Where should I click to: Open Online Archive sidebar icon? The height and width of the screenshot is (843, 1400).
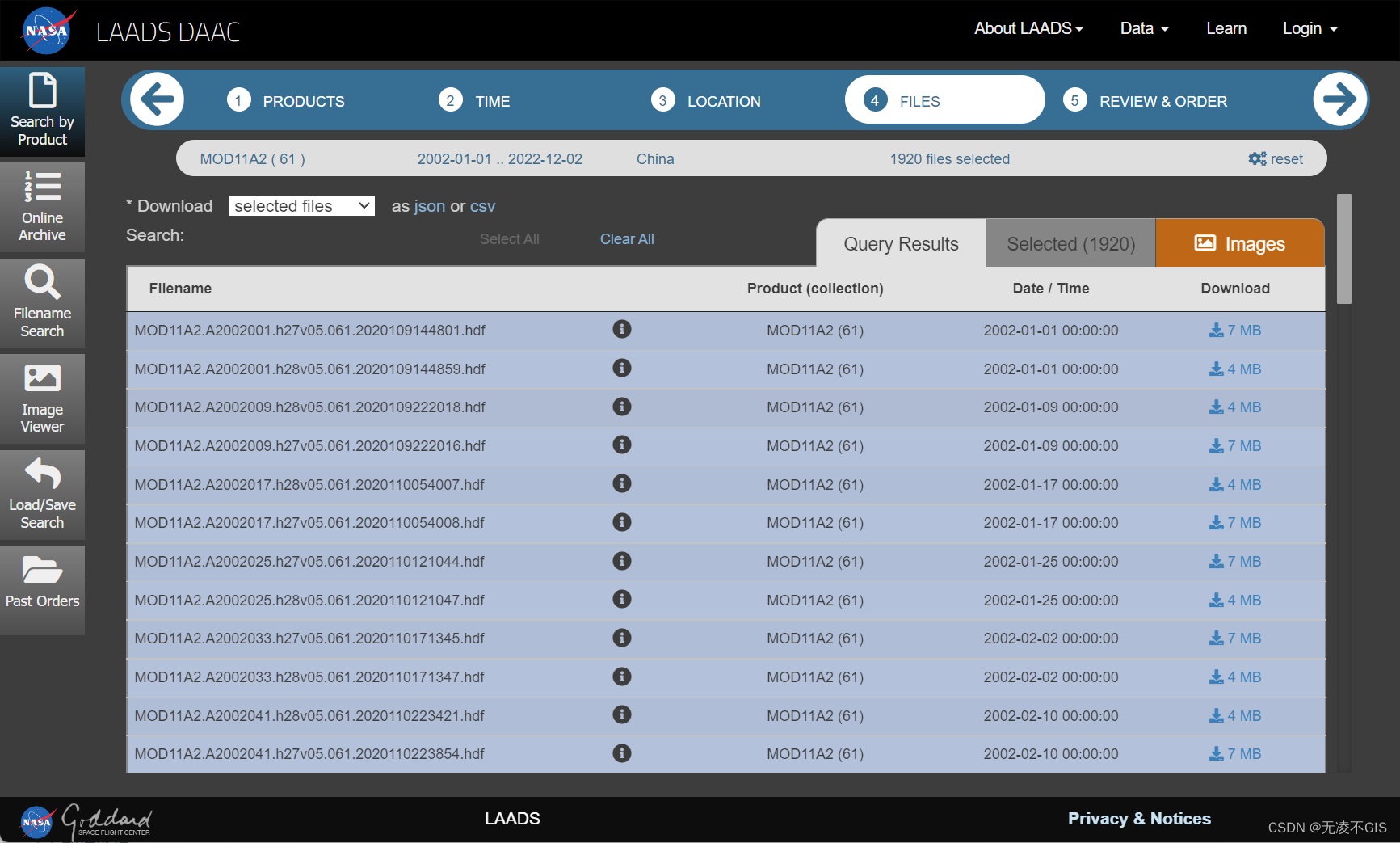click(42, 207)
